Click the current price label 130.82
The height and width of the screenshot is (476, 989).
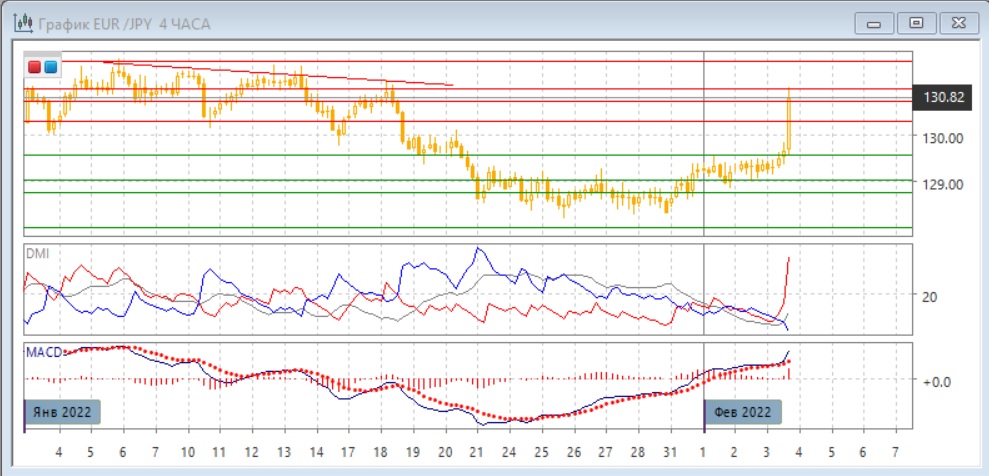[944, 97]
